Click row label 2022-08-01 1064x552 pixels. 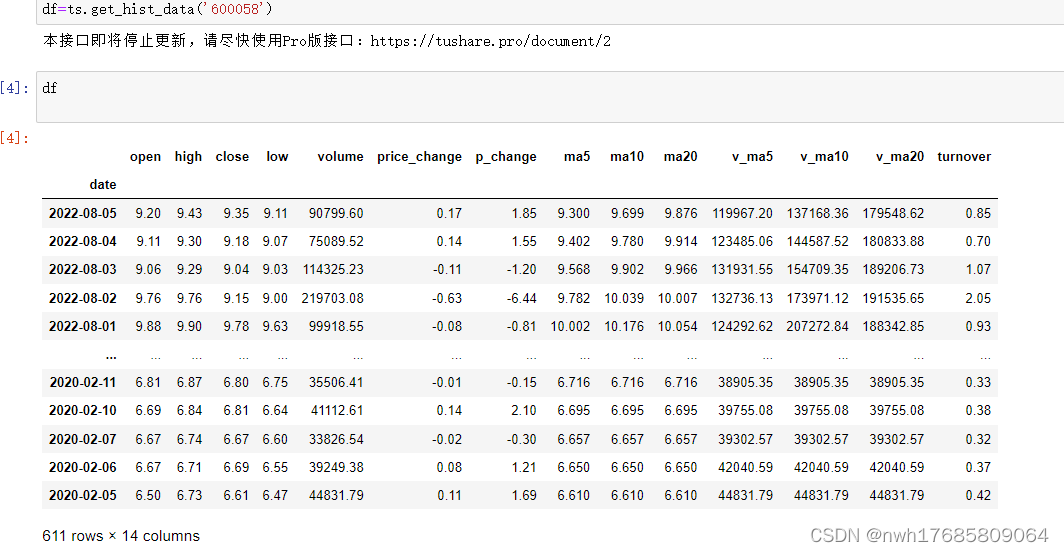(83, 327)
